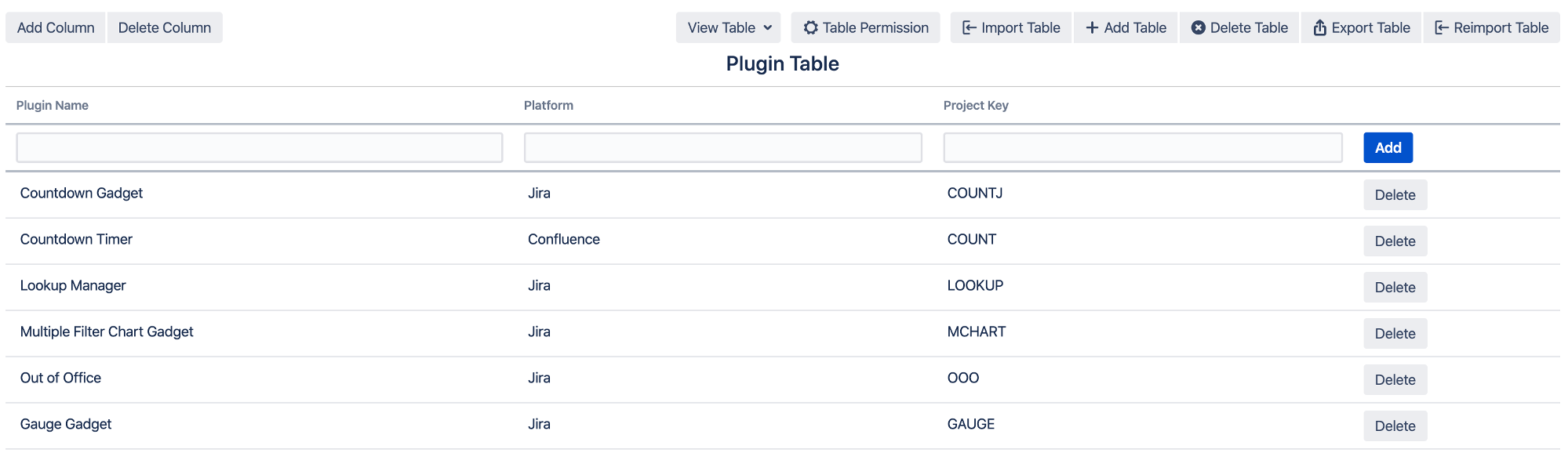Click the Import Table arrow icon
The image size is (1568, 460).
[x=970, y=28]
